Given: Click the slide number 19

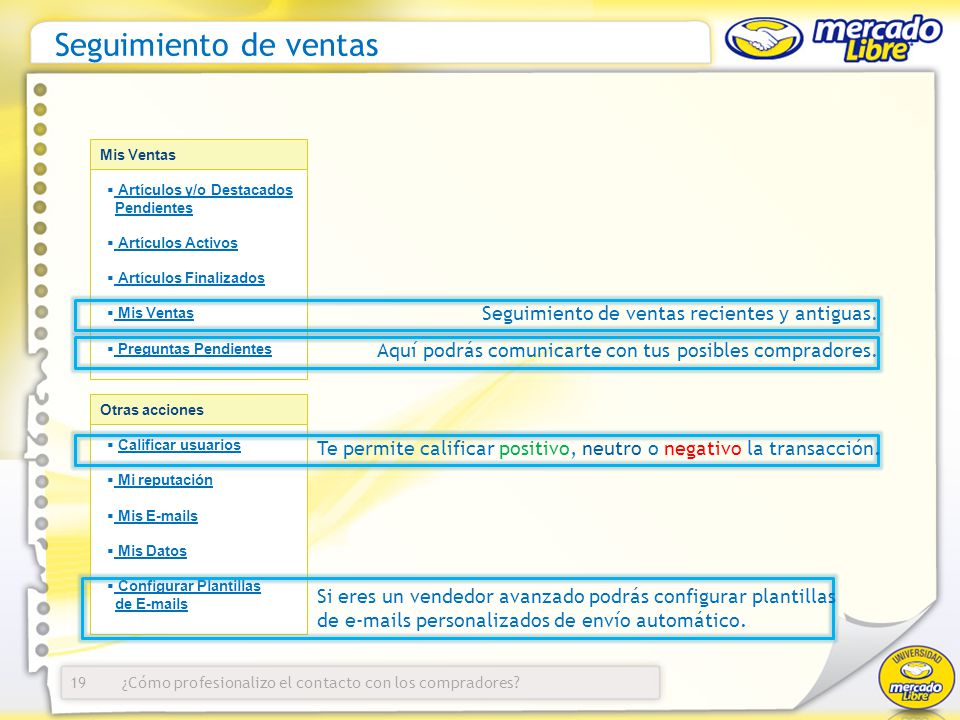Looking at the screenshot, I should pos(78,683).
